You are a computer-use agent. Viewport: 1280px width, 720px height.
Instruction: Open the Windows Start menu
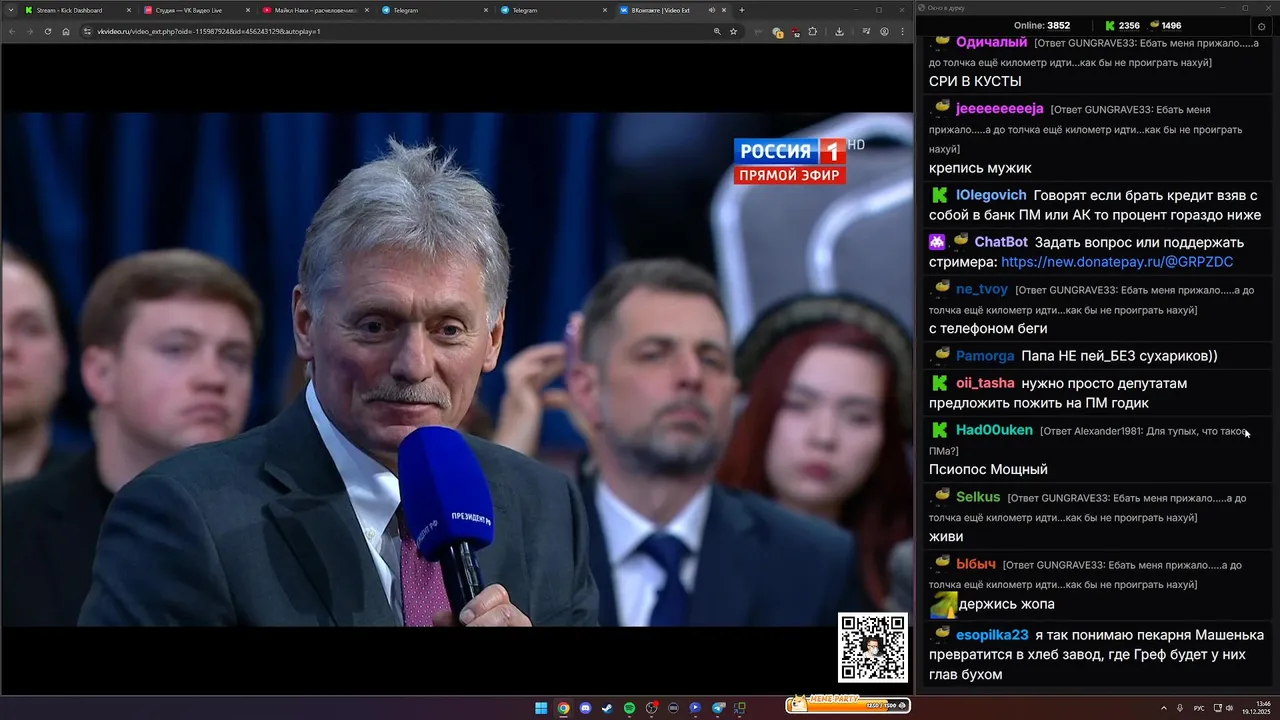click(x=541, y=708)
